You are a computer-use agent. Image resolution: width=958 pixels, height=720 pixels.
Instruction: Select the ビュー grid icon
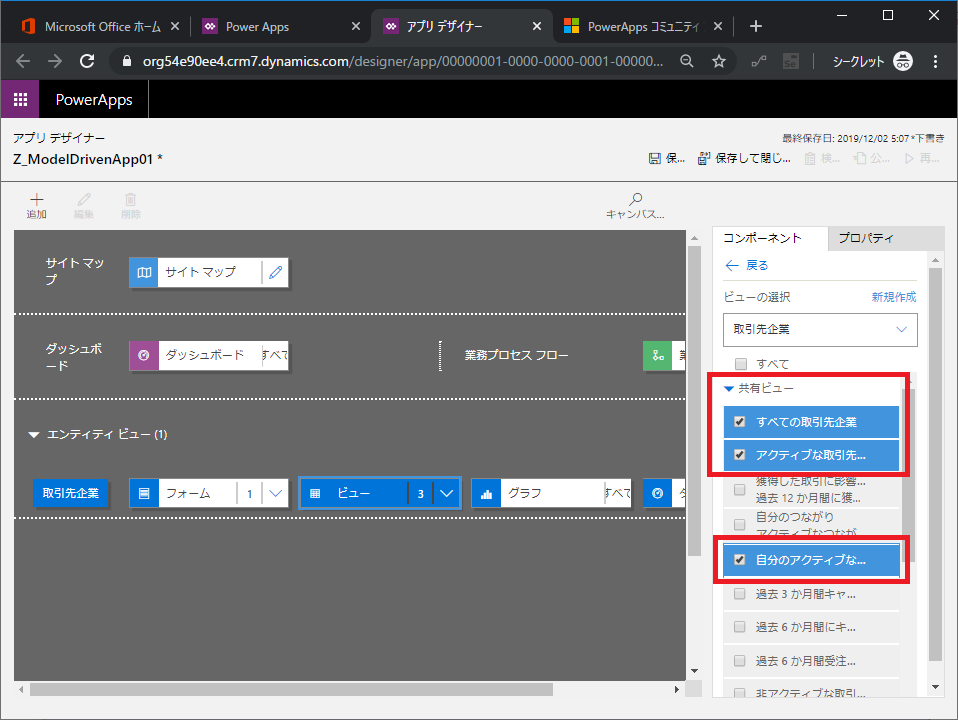[315, 493]
